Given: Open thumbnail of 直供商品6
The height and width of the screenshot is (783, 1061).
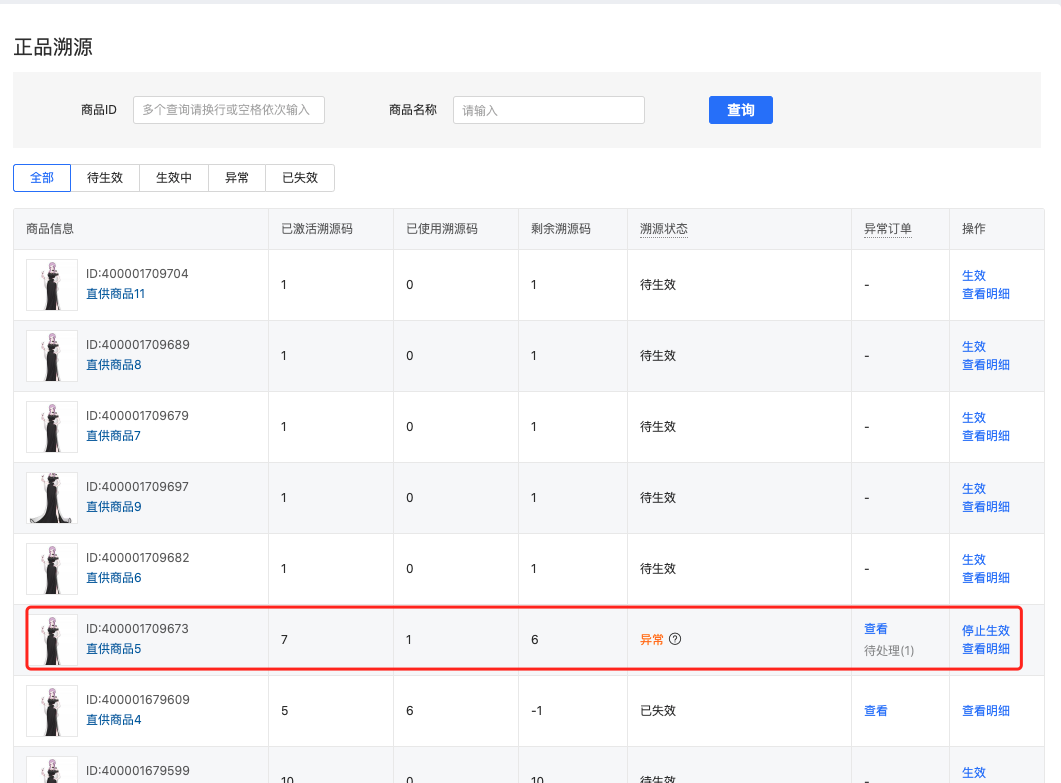Looking at the screenshot, I should pyautogui.click(x=52, y=569).
